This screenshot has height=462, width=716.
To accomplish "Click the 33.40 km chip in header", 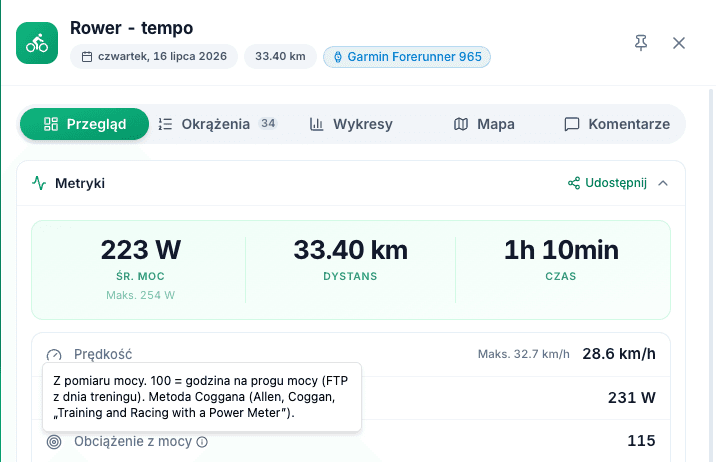I will pyautogui.click(x=280, y=57).
